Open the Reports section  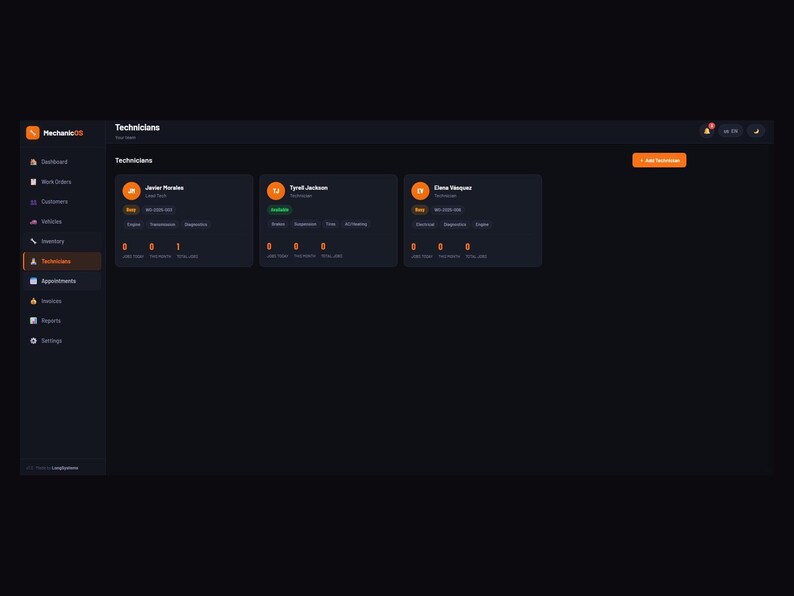[62, 321]
